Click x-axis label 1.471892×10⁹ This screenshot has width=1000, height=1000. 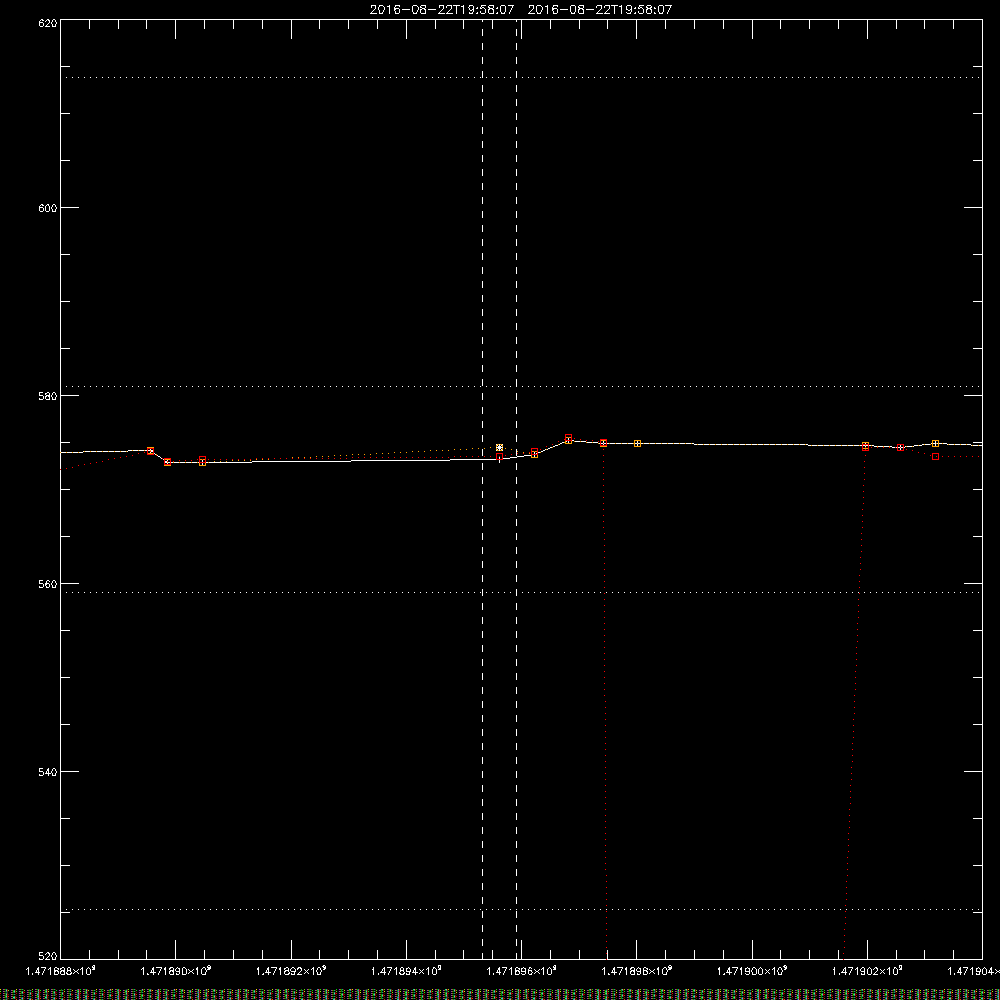pos(291,971)
